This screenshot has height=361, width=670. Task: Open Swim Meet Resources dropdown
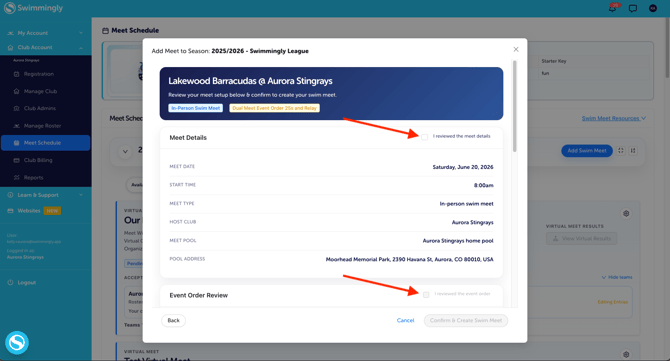(x=614, y=118)
